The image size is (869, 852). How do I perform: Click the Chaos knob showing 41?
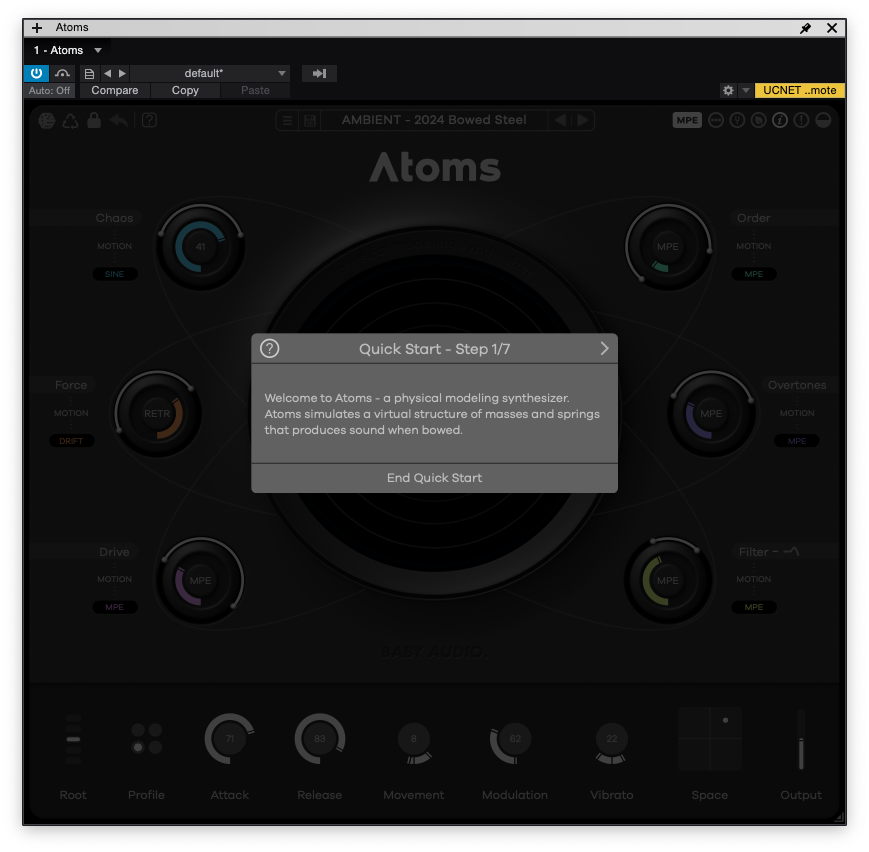click(x=201, y=247)
